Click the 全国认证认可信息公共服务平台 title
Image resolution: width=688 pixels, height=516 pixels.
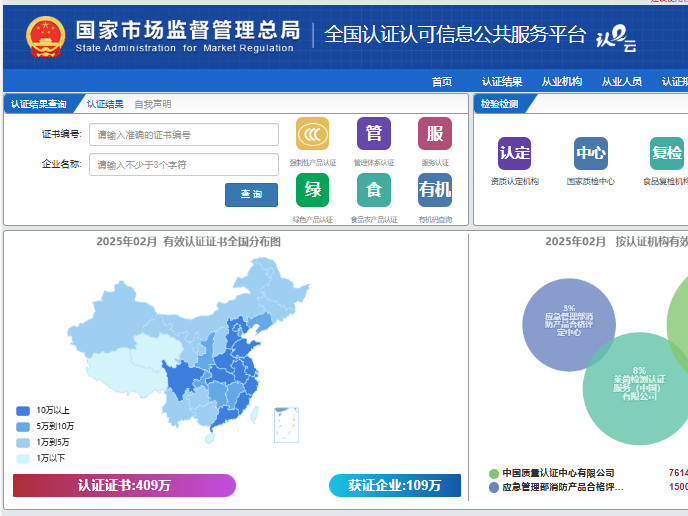click(455, 35)
